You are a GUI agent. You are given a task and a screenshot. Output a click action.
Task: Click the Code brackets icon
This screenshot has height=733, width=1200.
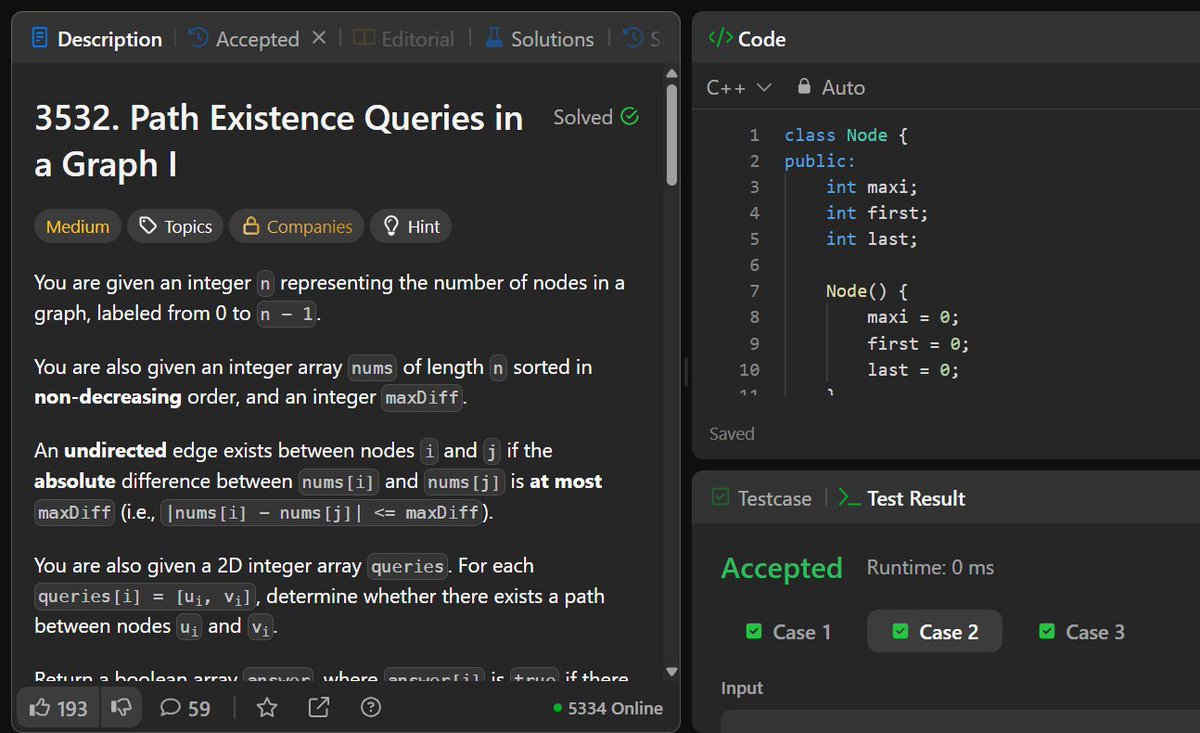[719, 38]
